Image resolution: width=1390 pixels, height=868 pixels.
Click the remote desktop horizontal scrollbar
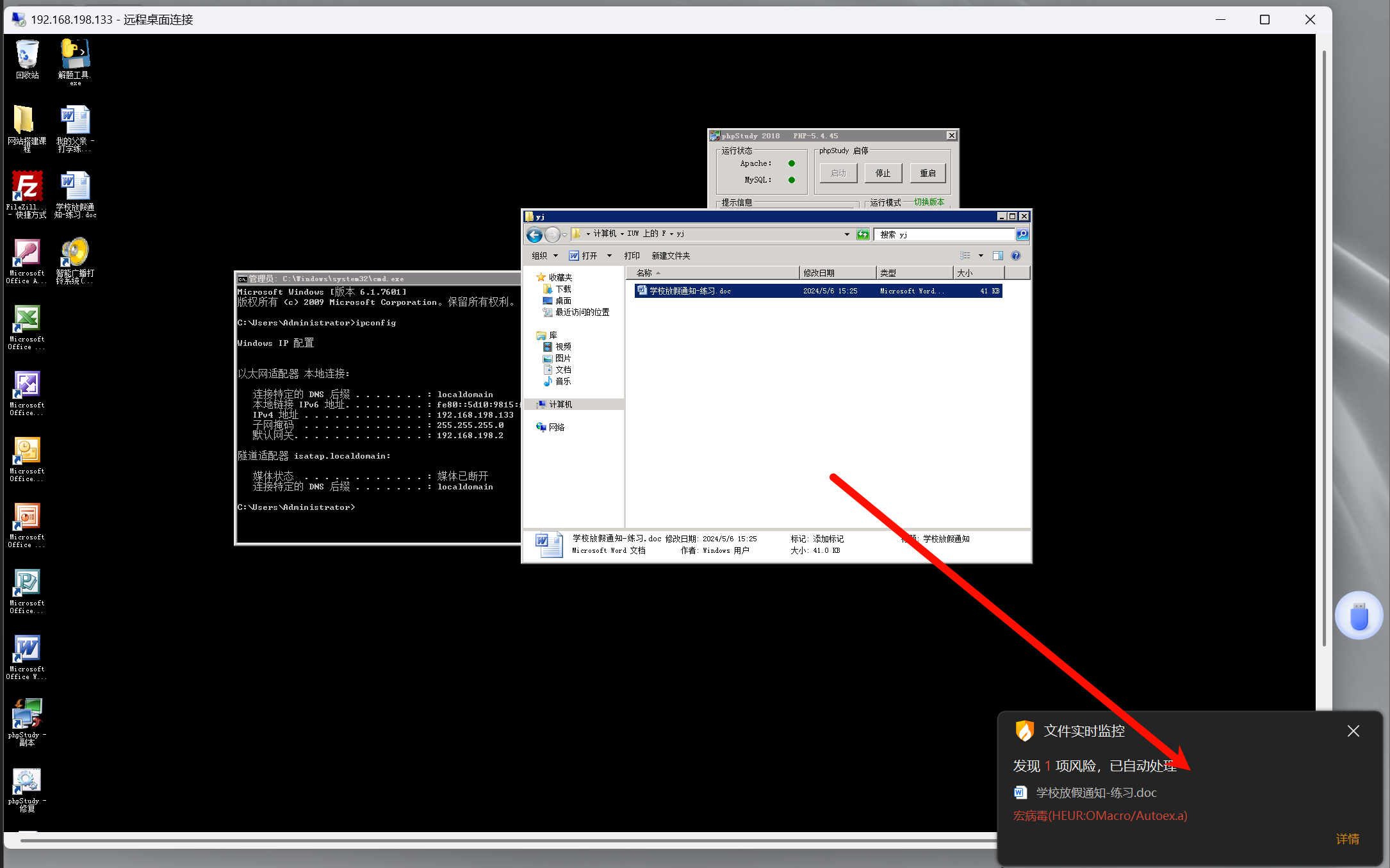click(510, 840)
